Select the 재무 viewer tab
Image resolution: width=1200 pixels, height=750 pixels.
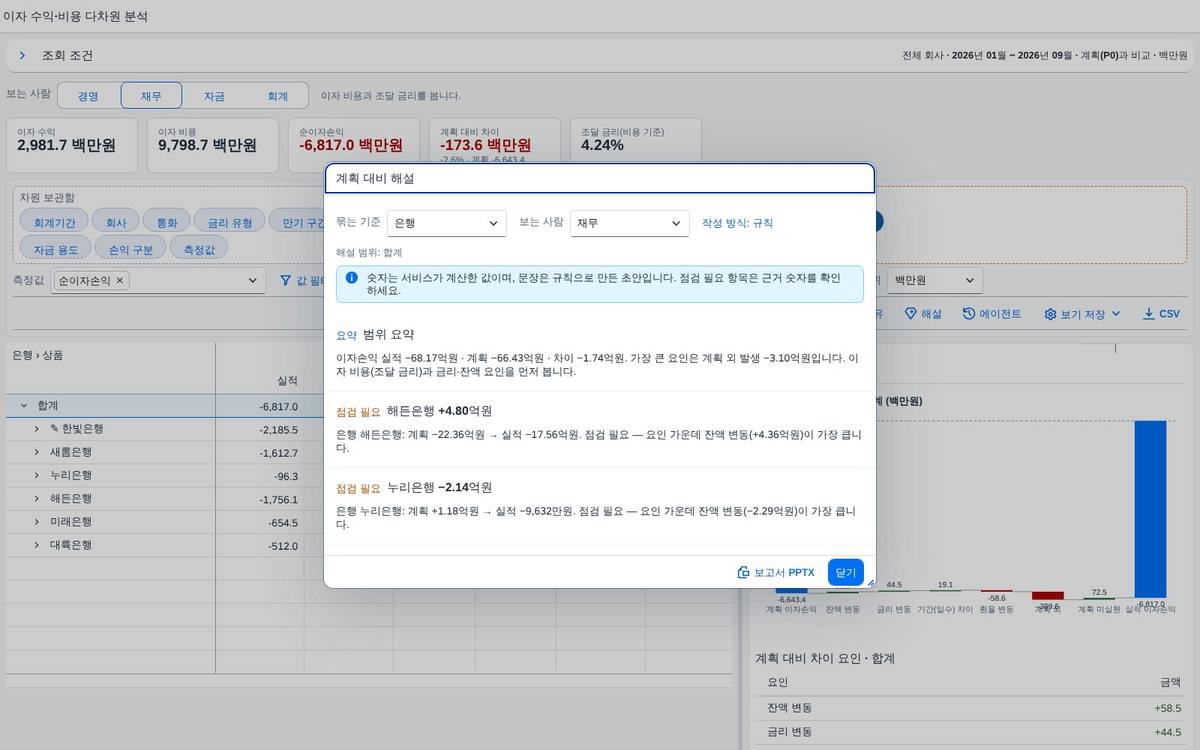pos(151,96)
